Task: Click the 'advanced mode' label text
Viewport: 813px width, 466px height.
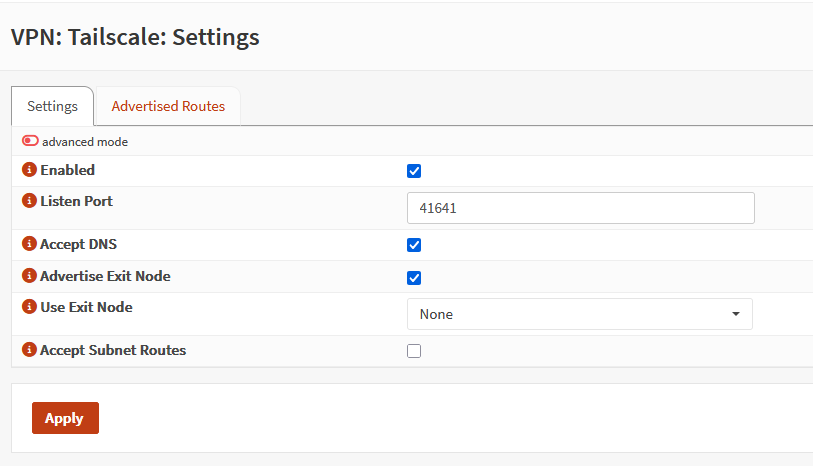Action: (85, 142)
